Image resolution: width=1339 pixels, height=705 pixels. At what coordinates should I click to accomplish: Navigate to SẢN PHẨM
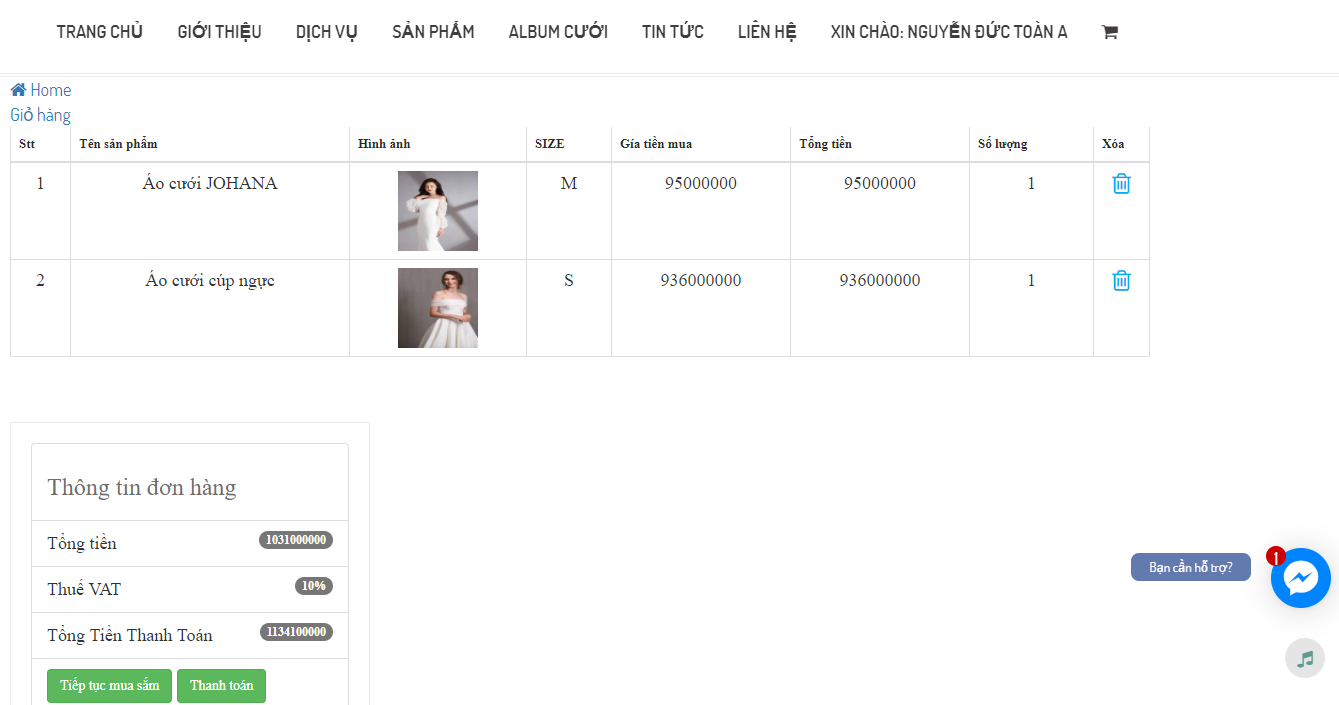433,32
